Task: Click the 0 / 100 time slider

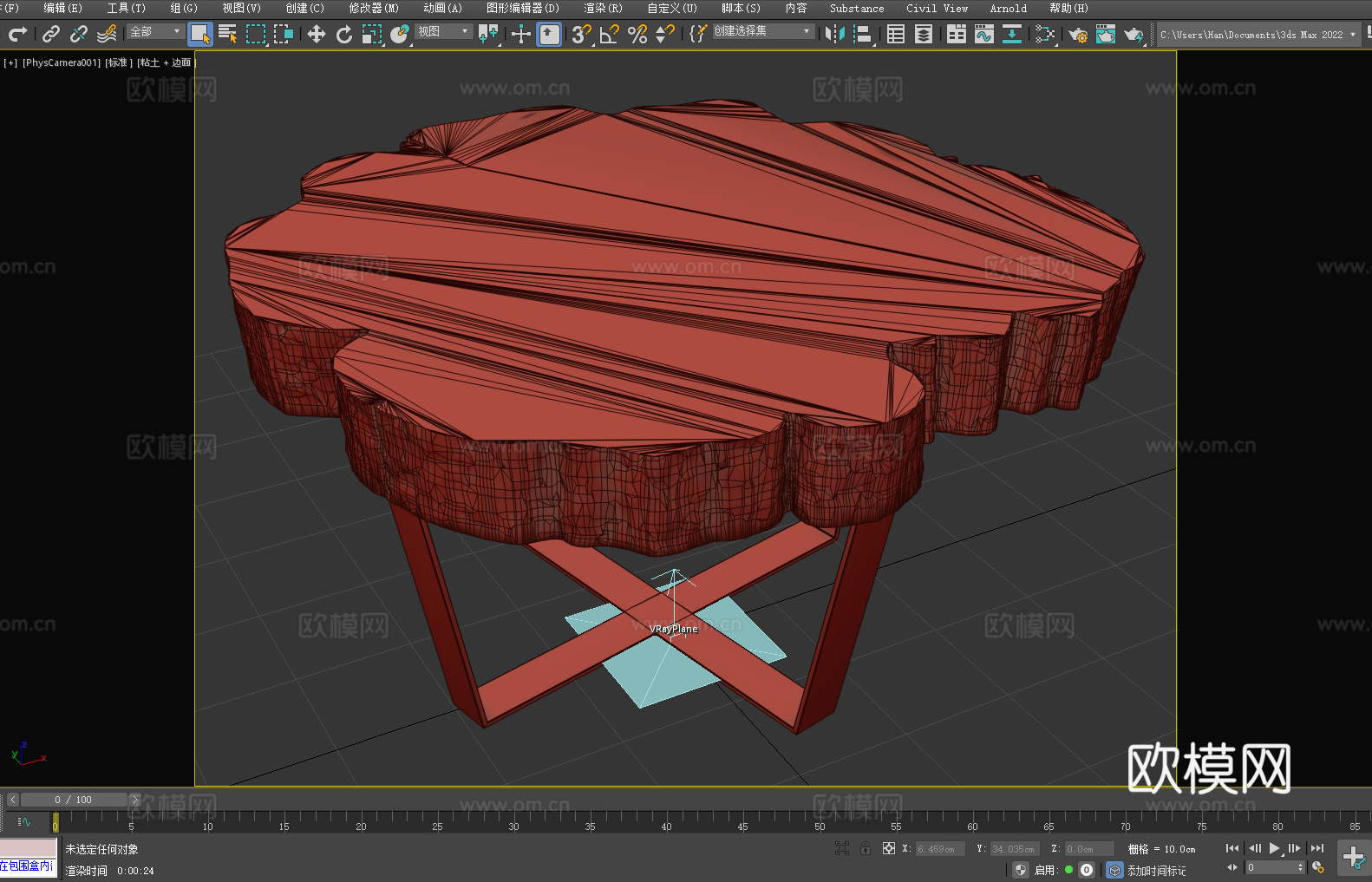Action: click(x=74, y=800)
